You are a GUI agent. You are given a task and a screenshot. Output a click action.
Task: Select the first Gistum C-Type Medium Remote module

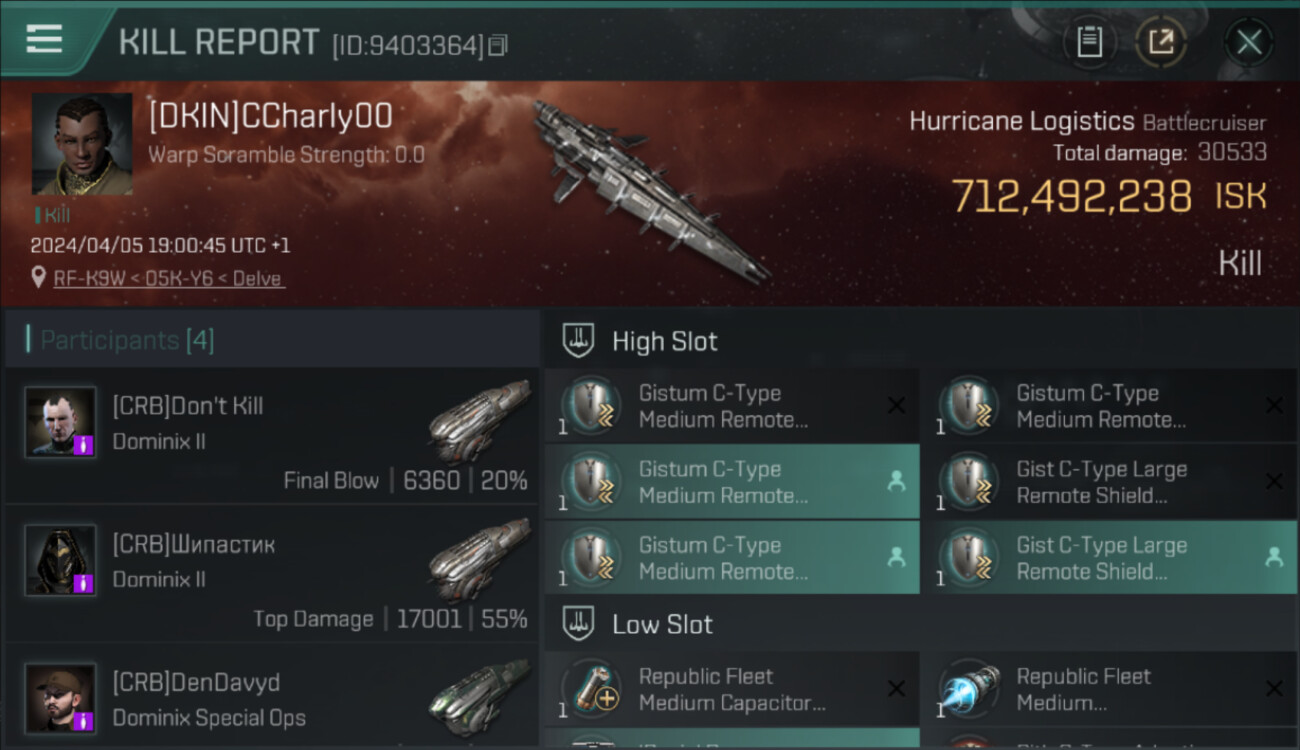click(732, 406)
